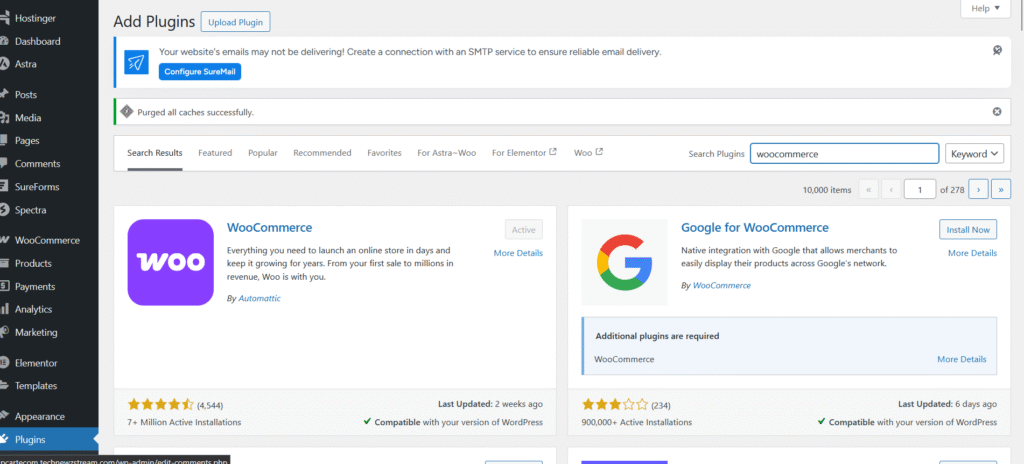Viewport: 1024px width, 464px height.
Task: Switch to the Featured tab
Action: tap(215, 153)
